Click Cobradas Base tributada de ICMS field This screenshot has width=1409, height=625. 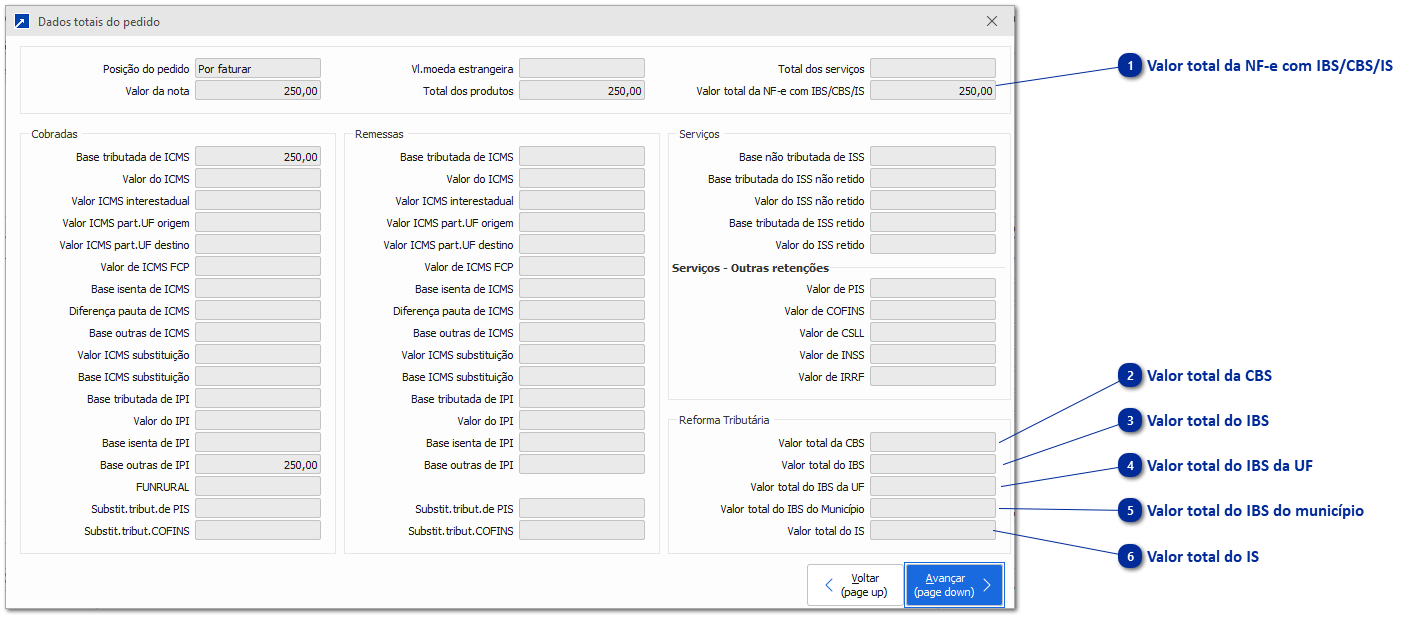click(258, 157)
